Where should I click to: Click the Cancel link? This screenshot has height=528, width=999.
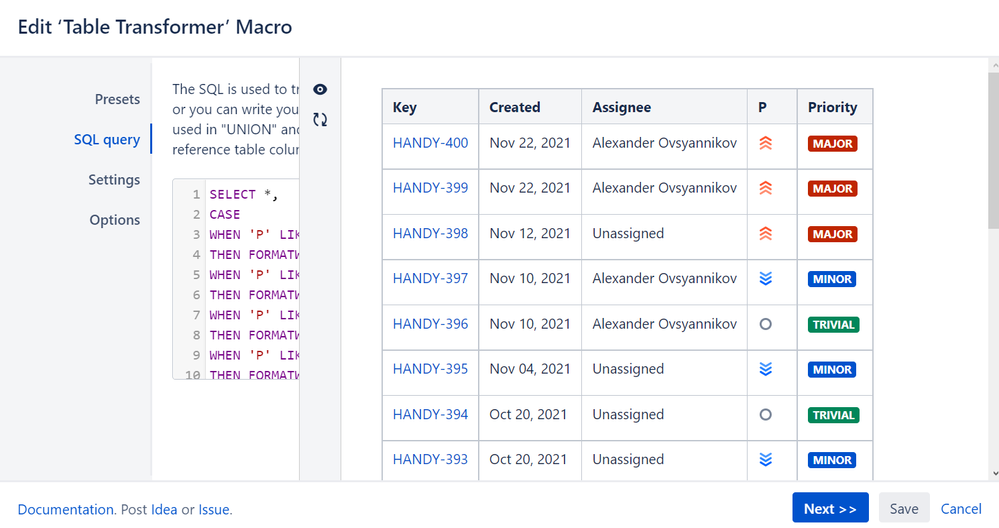tap(961, 509)
